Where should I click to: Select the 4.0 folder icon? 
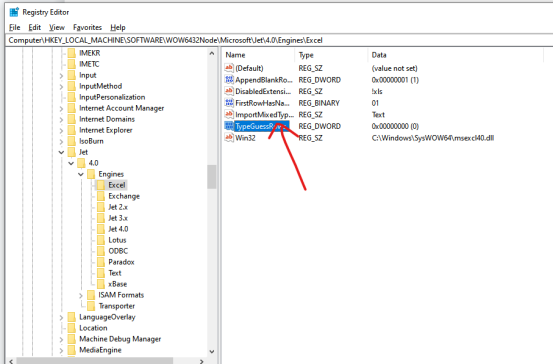(82, 163)
